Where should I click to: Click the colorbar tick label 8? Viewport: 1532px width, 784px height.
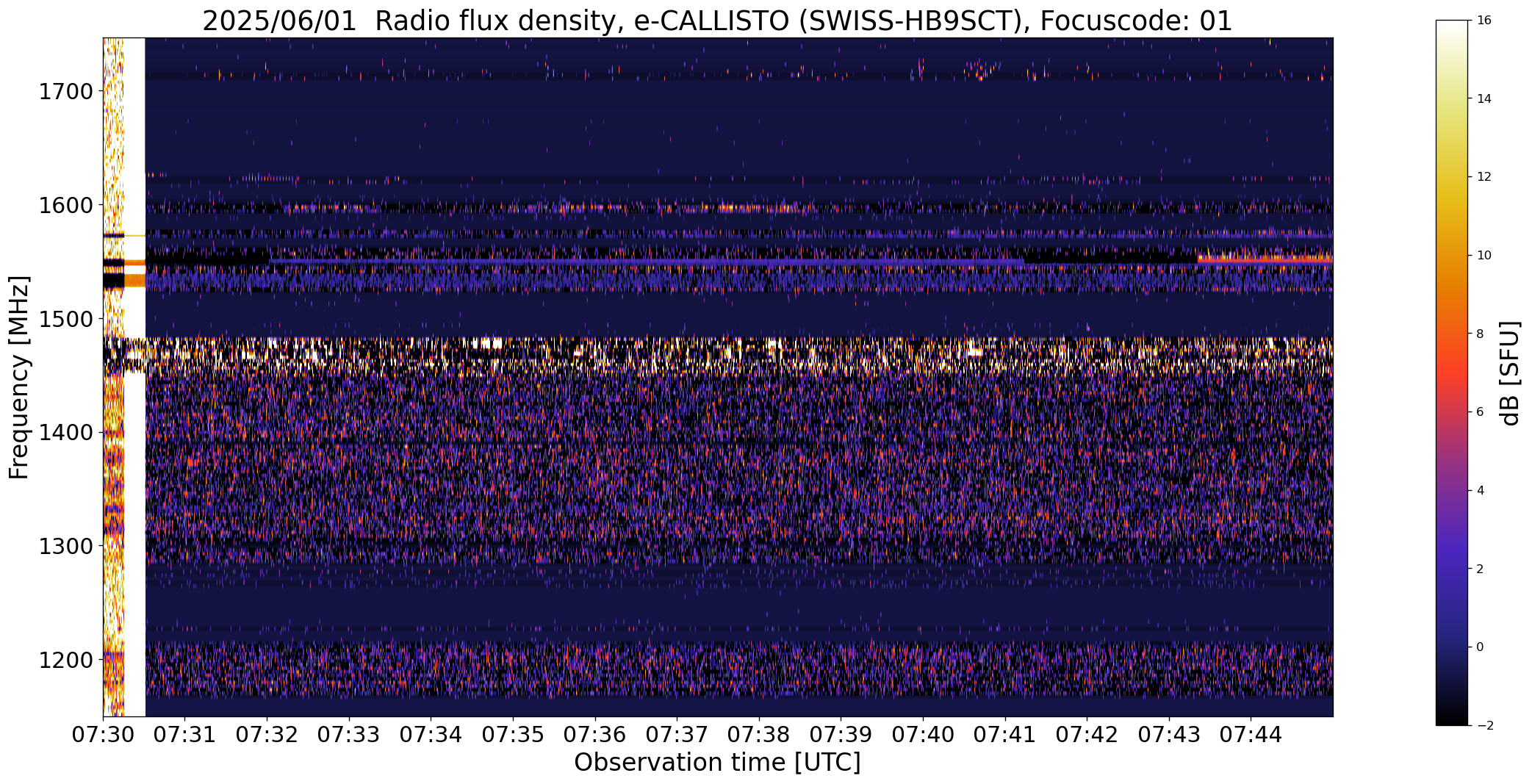(x=1480, y=334)
